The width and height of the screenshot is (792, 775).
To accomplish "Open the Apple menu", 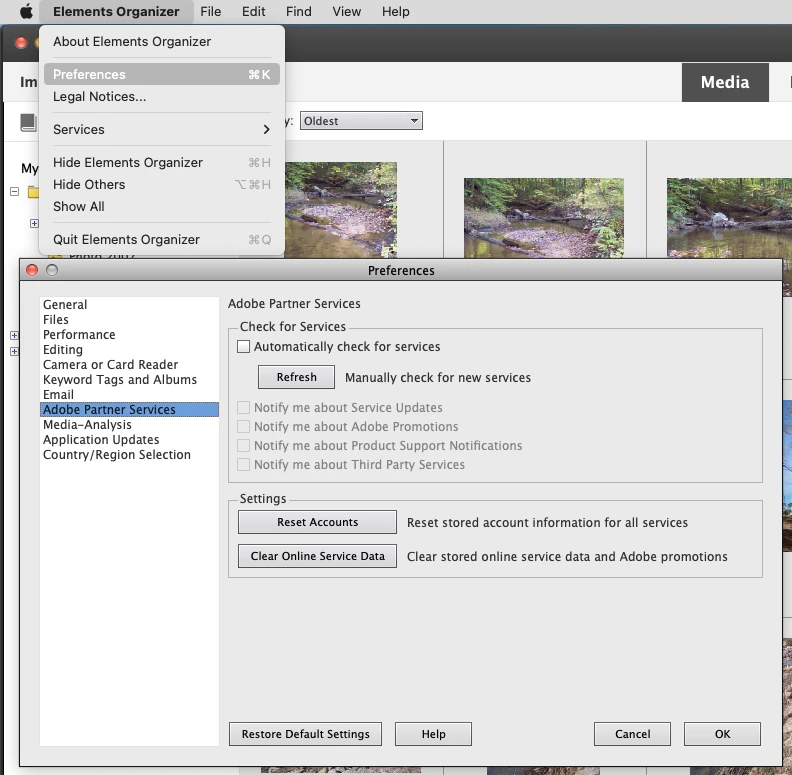I will (26, 11).
